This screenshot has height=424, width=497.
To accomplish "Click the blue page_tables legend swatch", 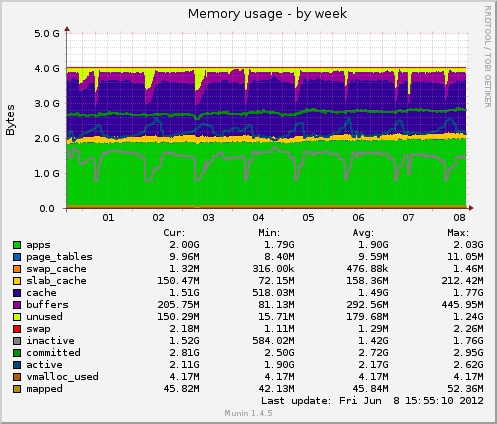I will [x=17, y=257].
